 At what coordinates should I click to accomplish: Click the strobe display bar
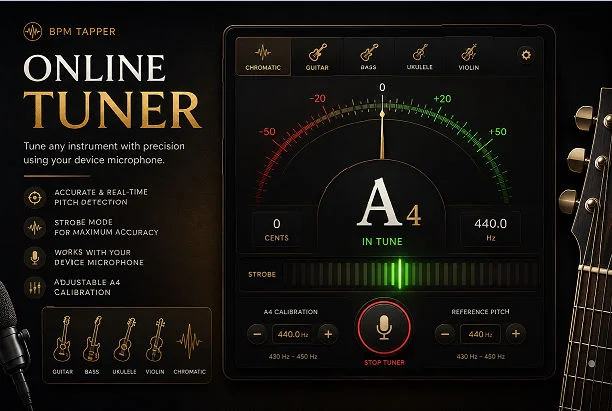410,274
